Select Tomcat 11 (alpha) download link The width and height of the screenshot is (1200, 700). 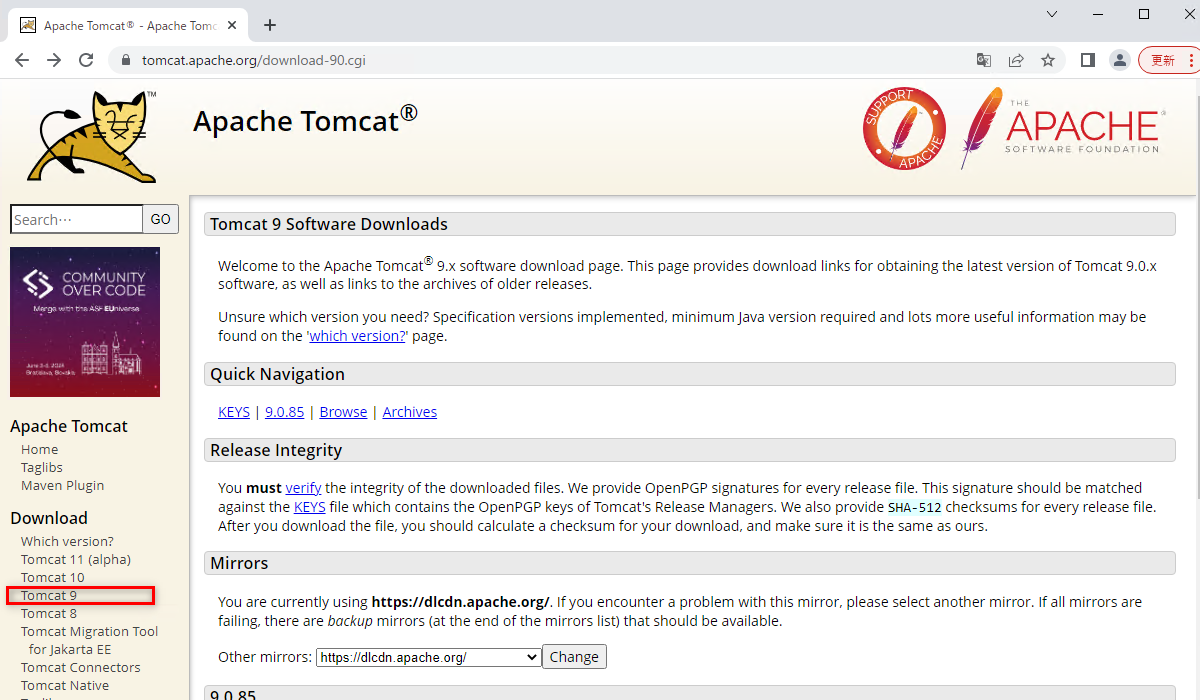76,559
